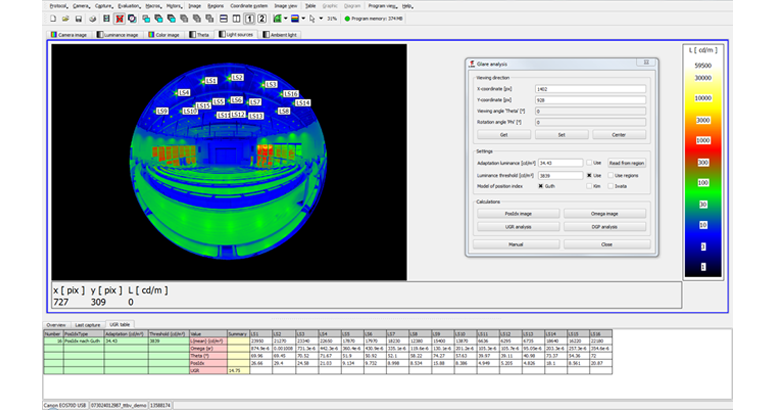This screenshot has width=775, height=410.
Task: Open the Evaluation menu
Action: point(128,6)
